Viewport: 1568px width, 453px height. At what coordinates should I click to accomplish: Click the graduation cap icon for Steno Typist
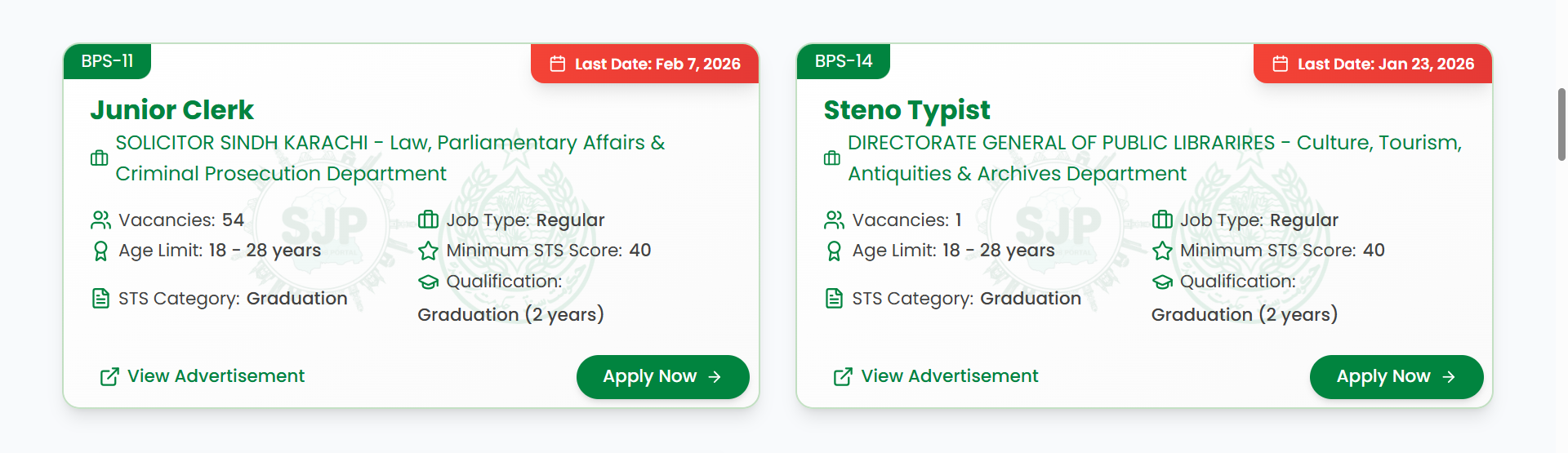pyautogui.click(x=1162, y=282)
